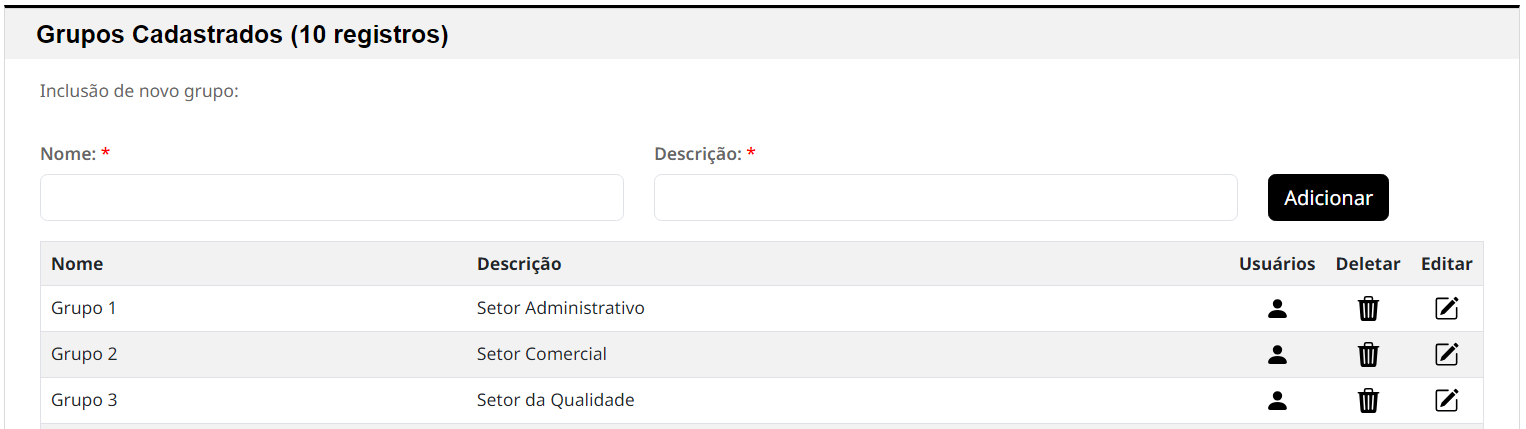1526x429 pixels.
Task: Click the Deletar column header
Action: [1368, 264]
